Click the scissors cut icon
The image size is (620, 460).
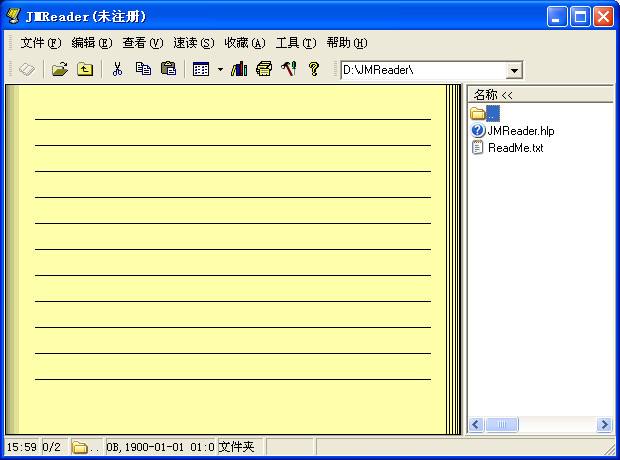coord(117,70)
